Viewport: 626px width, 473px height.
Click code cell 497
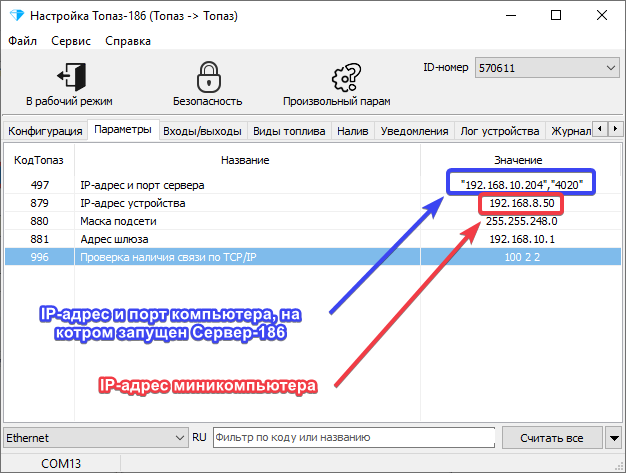[40, 185]
